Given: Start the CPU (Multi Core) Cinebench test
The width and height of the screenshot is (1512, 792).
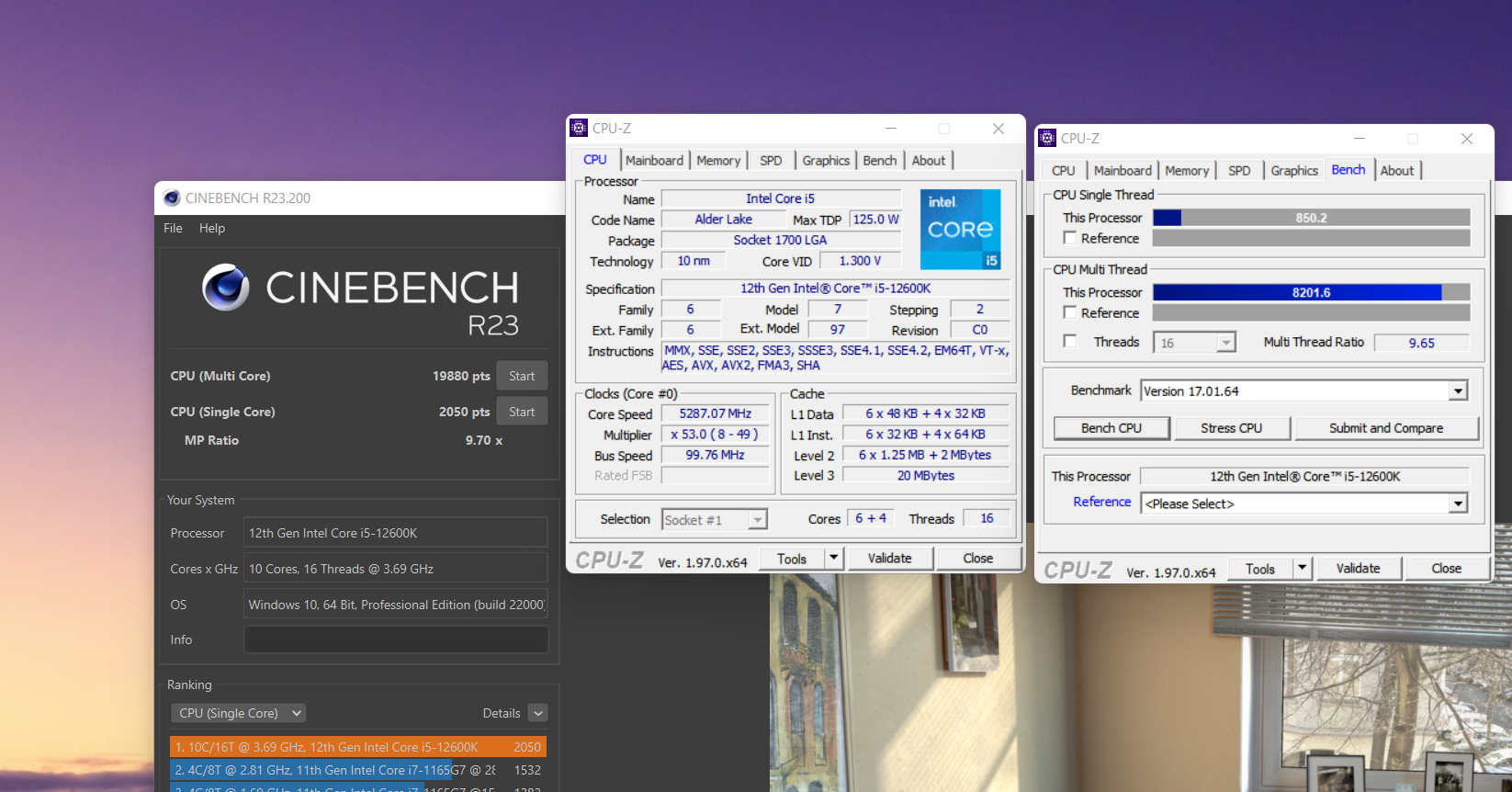Looking at the screenshot, I should [522, 376].
